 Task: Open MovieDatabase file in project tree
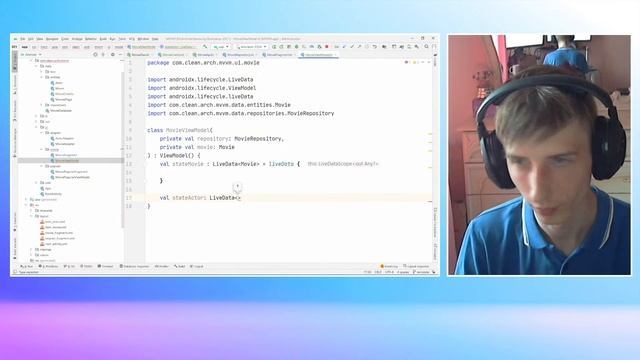[x=58, y=111]
